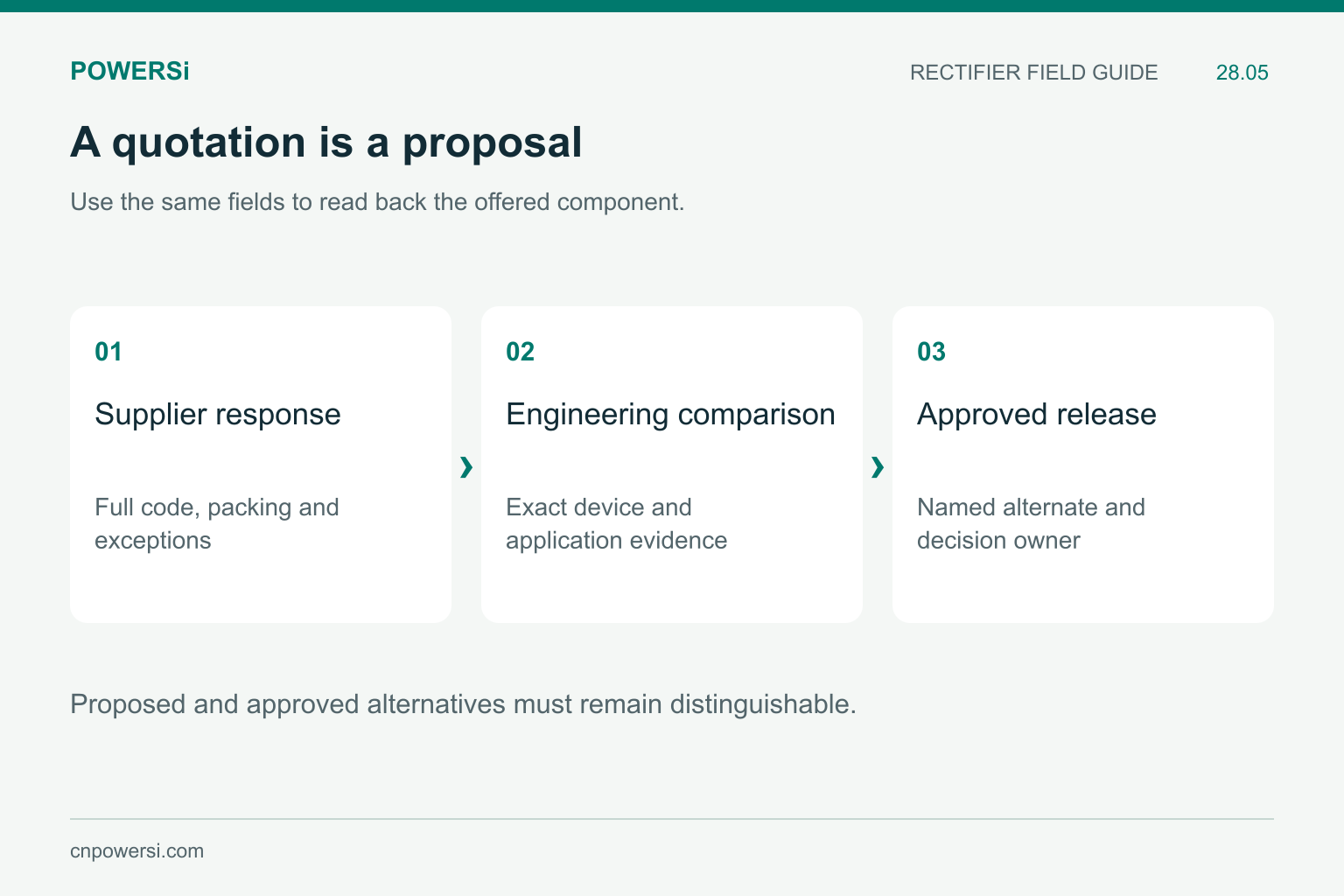The height and width of the screenshot is (896, 1344).
Task: Open the Supplier response card heading
Action: click(218, 415)
